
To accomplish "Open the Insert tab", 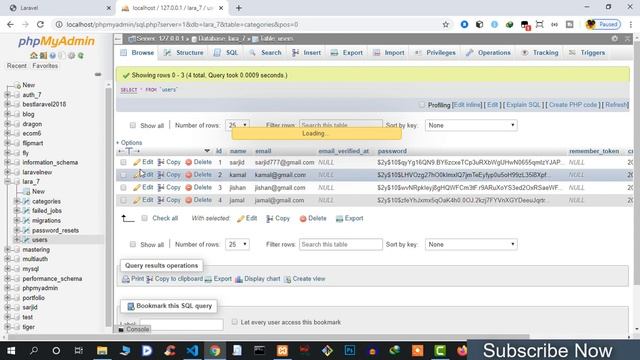I will [306, 53].
